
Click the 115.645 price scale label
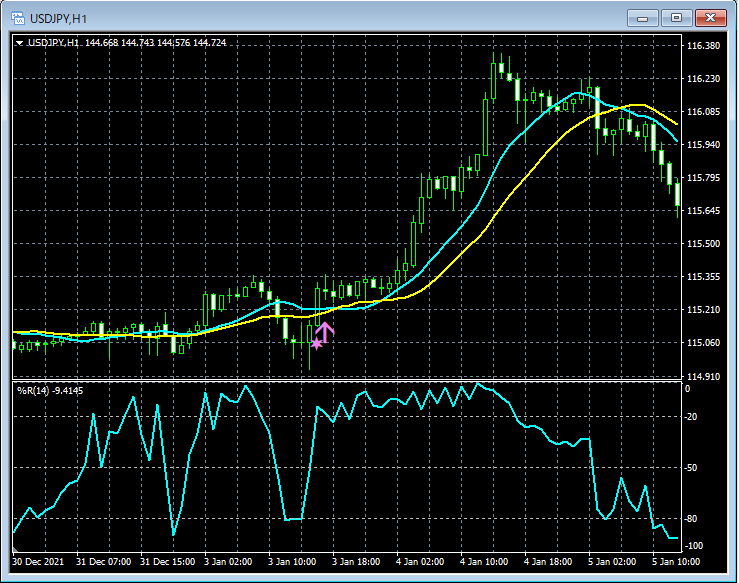click(x=703, y=211)
